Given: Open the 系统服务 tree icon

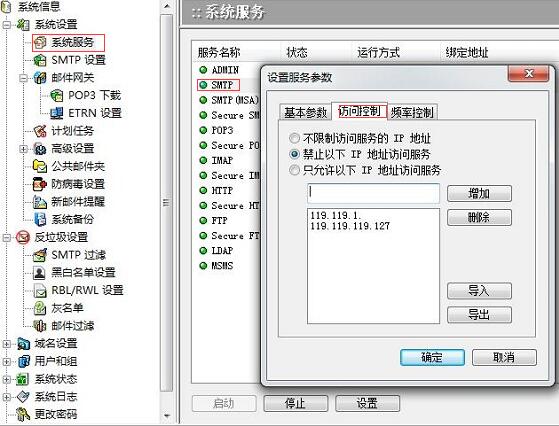Looking at the screenshot, I should [40, 42].
